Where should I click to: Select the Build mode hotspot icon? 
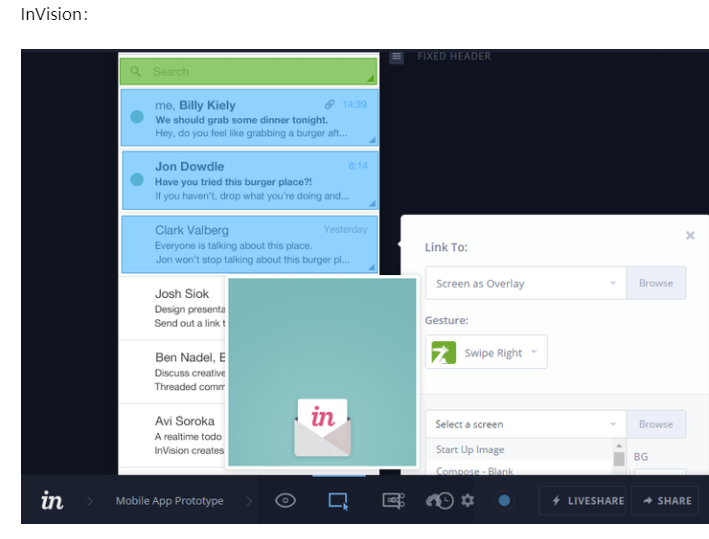[338, 501]
